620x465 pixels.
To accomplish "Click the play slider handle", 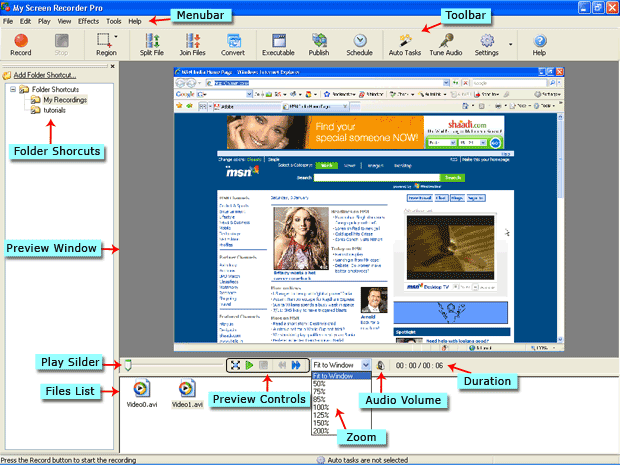I will [126, 364].
